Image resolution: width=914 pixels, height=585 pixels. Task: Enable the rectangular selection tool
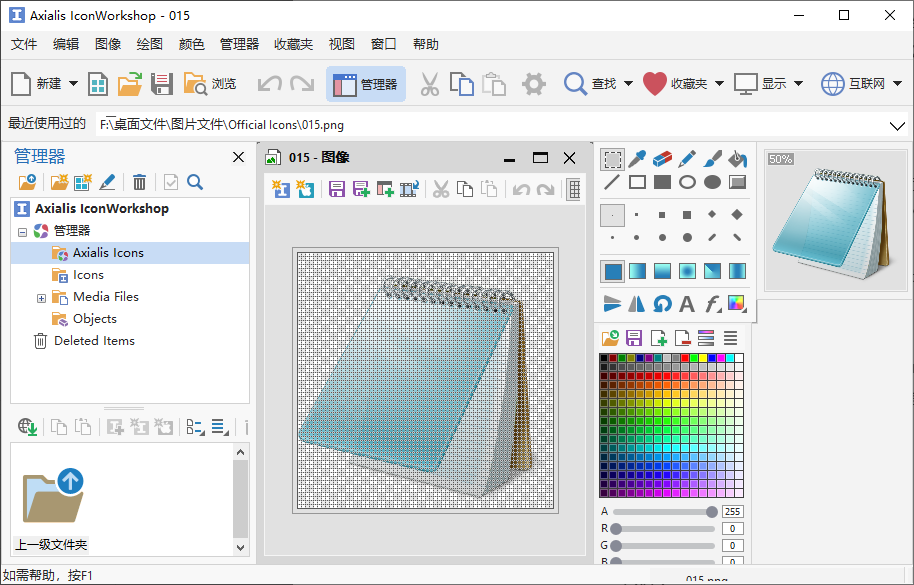pos(612,159)
